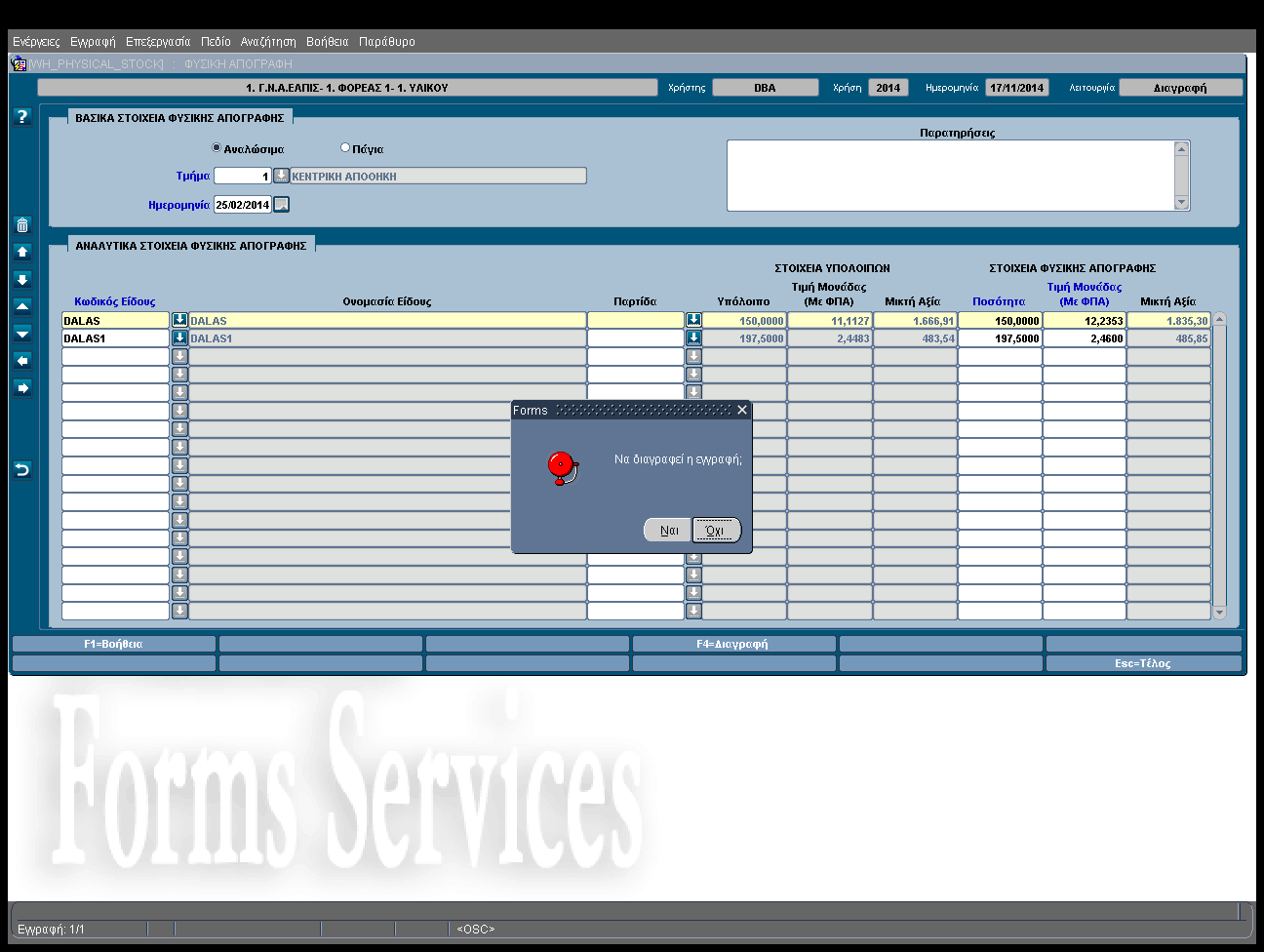Confirm deletion with the Ναι button
The width and height of the screenshot is (1264, 952).
point(668,531)
